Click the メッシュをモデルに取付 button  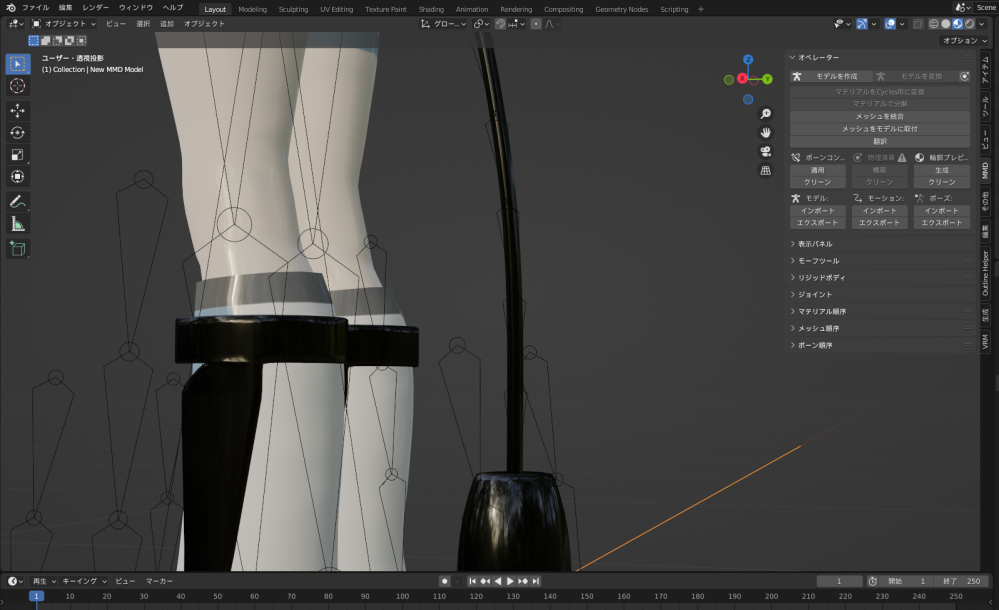click(x=880, y=129)
